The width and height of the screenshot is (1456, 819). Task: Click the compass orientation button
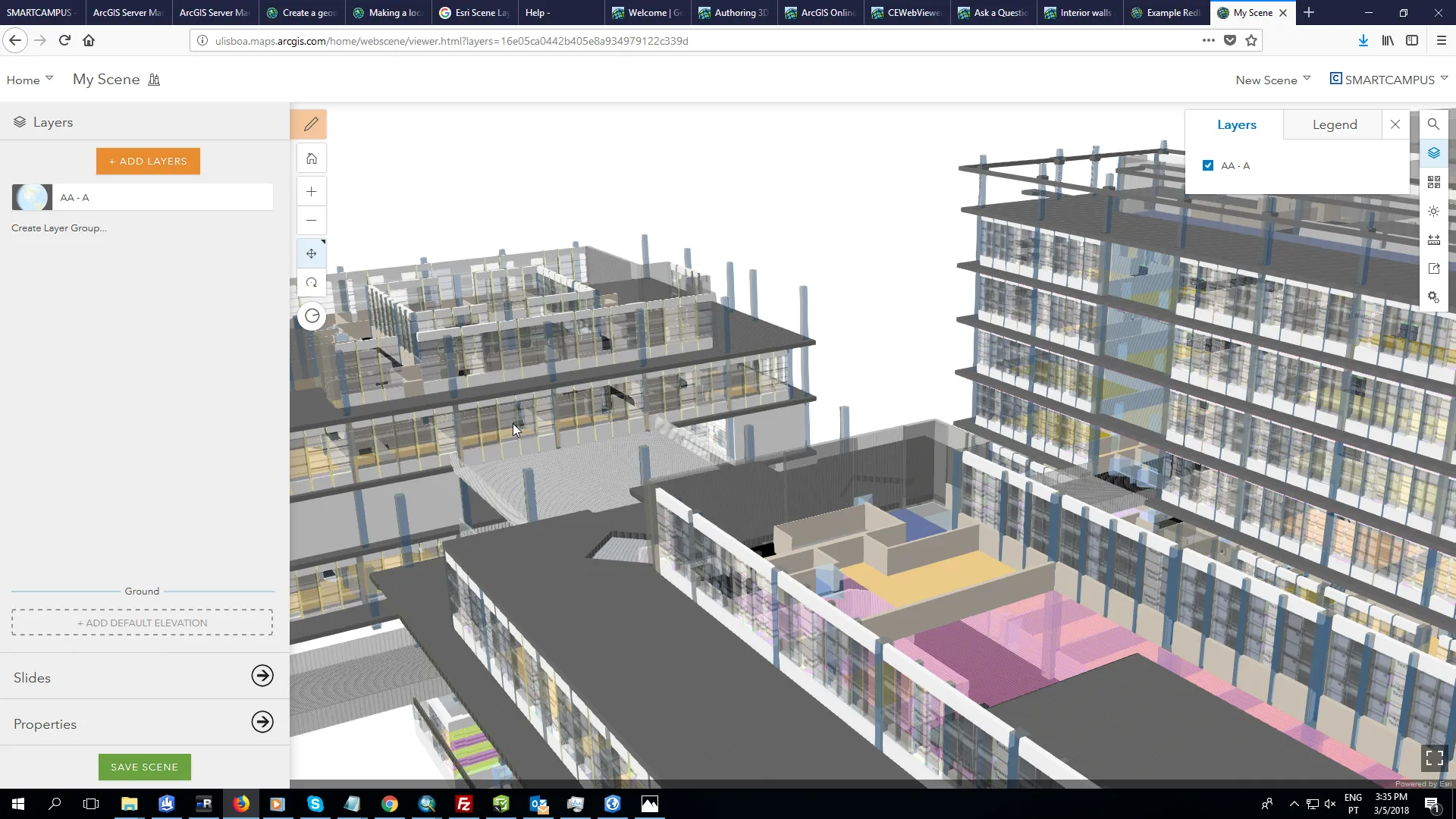point(312,316)
